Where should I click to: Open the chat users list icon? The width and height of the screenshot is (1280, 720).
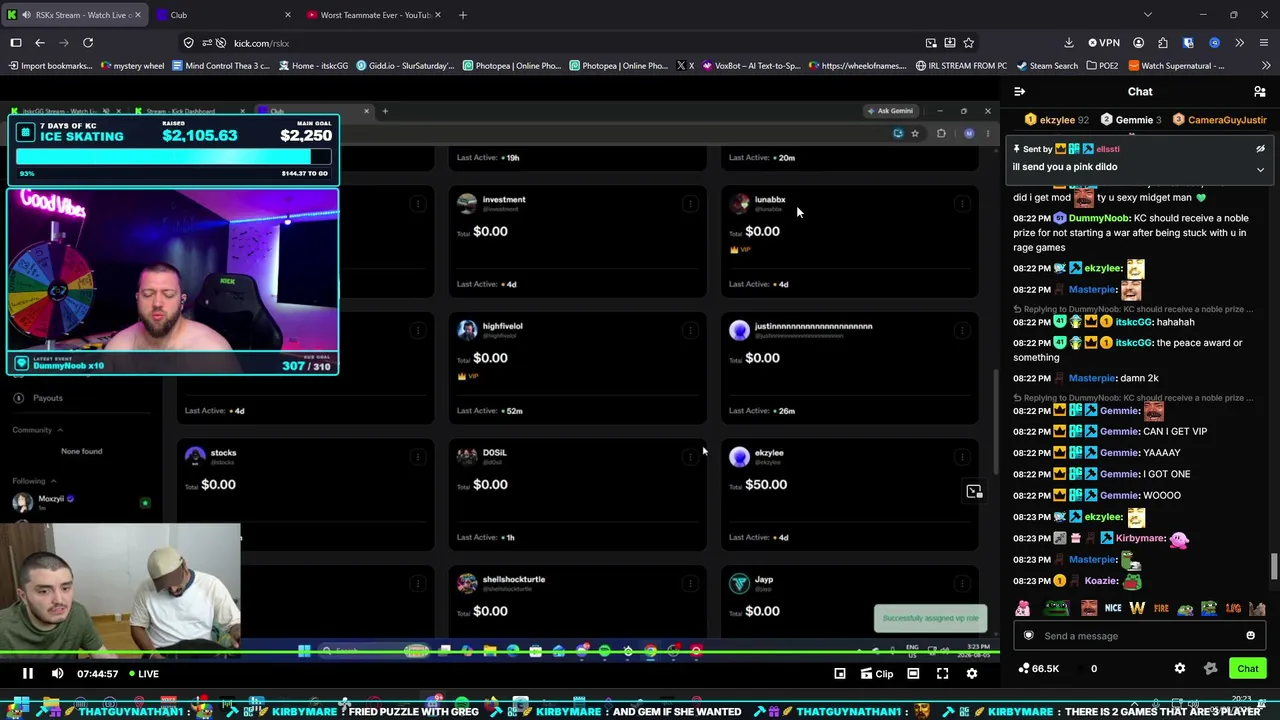(1259, 92)
